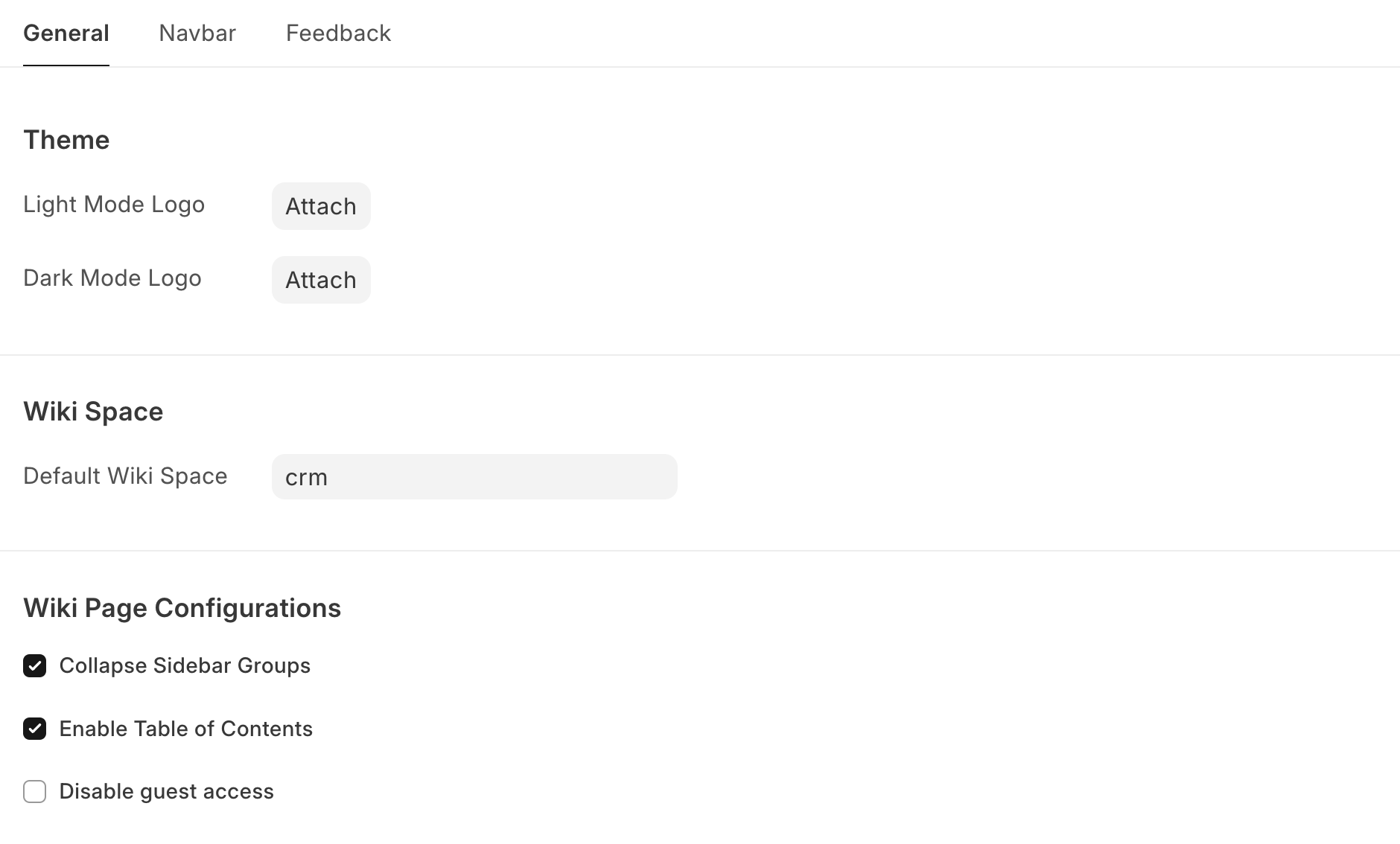1400x844 pixels.
Task: Select the General tab
Action: 66,33
